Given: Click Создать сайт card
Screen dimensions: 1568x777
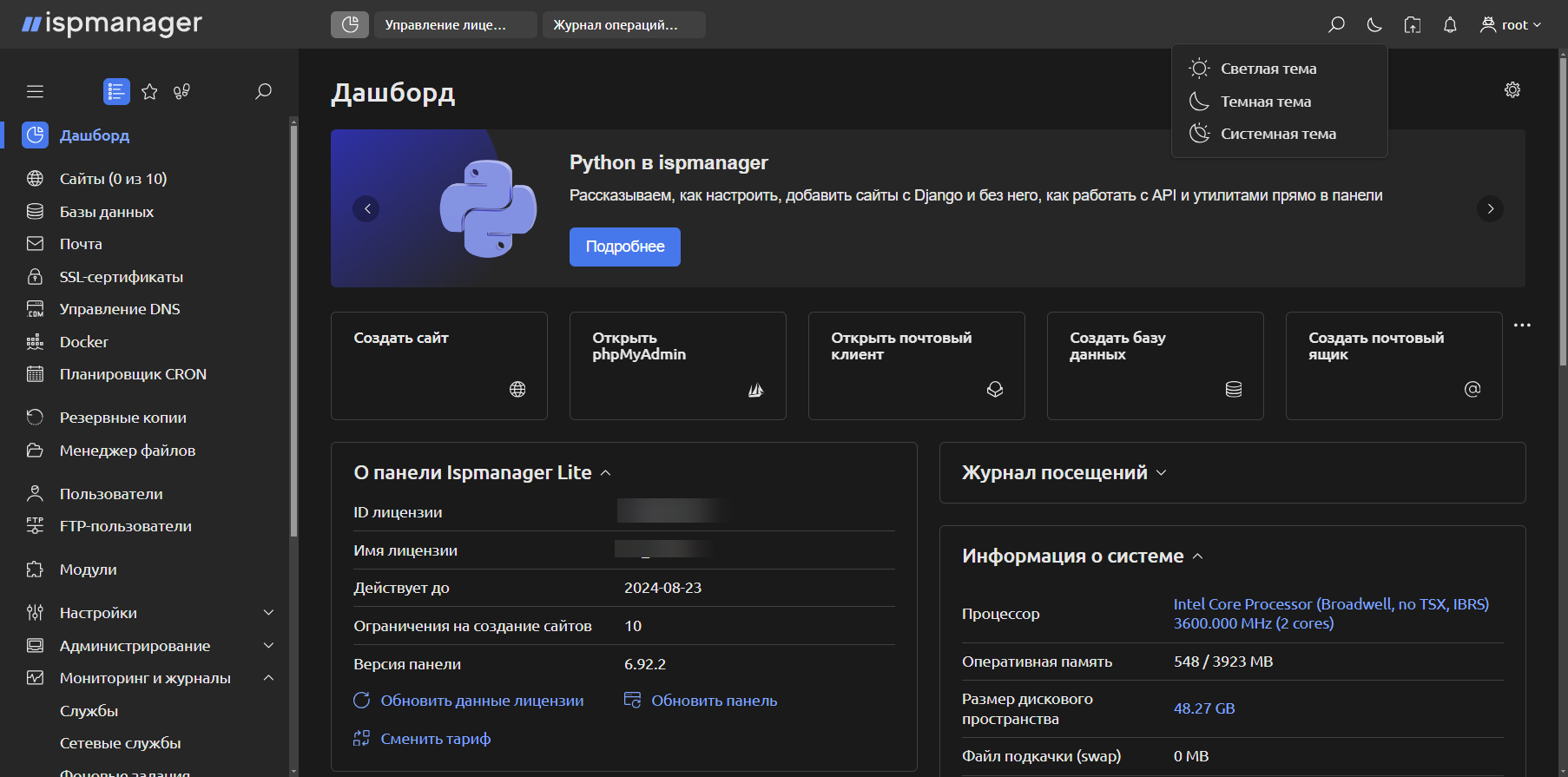Looking at the screenshot, I should tap(439, 365).
